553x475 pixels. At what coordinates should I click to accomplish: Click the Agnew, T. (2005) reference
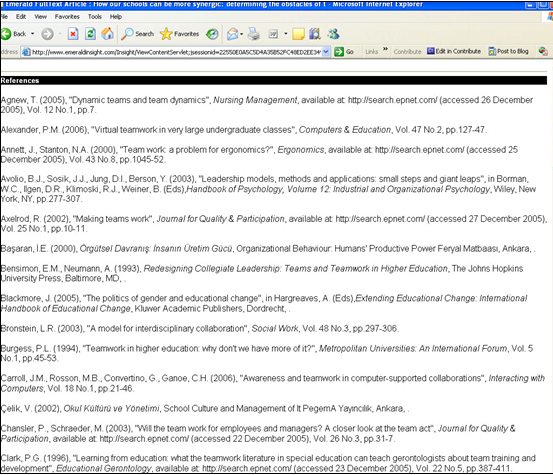coord(267,105)
